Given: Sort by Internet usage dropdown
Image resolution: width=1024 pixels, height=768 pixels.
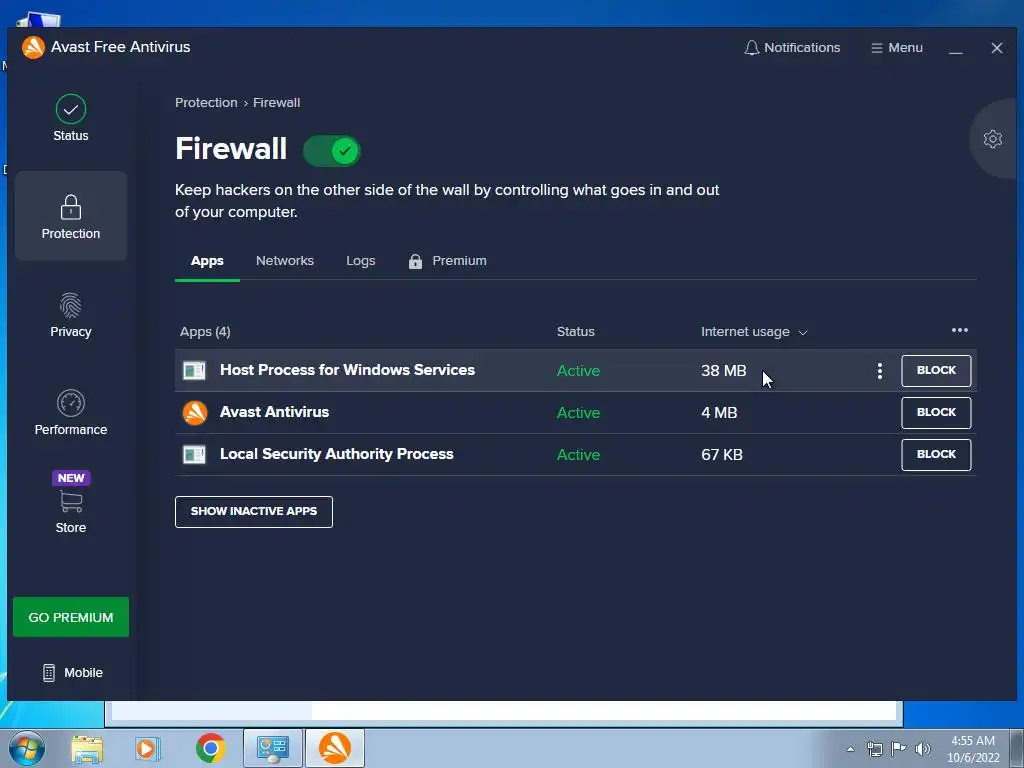Looking at the screenshot, I should (x=754, y=332).
